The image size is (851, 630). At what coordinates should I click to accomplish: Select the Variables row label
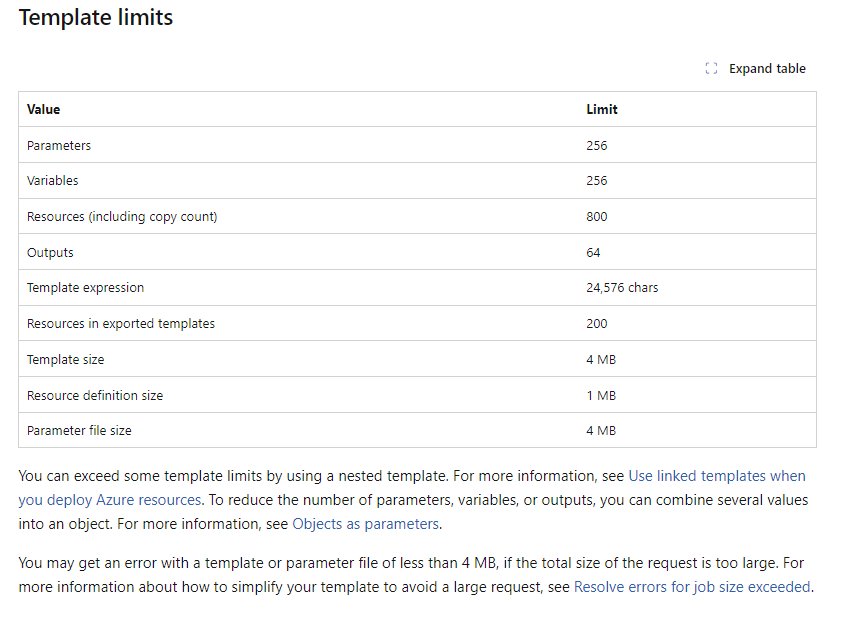click(52, 181)
